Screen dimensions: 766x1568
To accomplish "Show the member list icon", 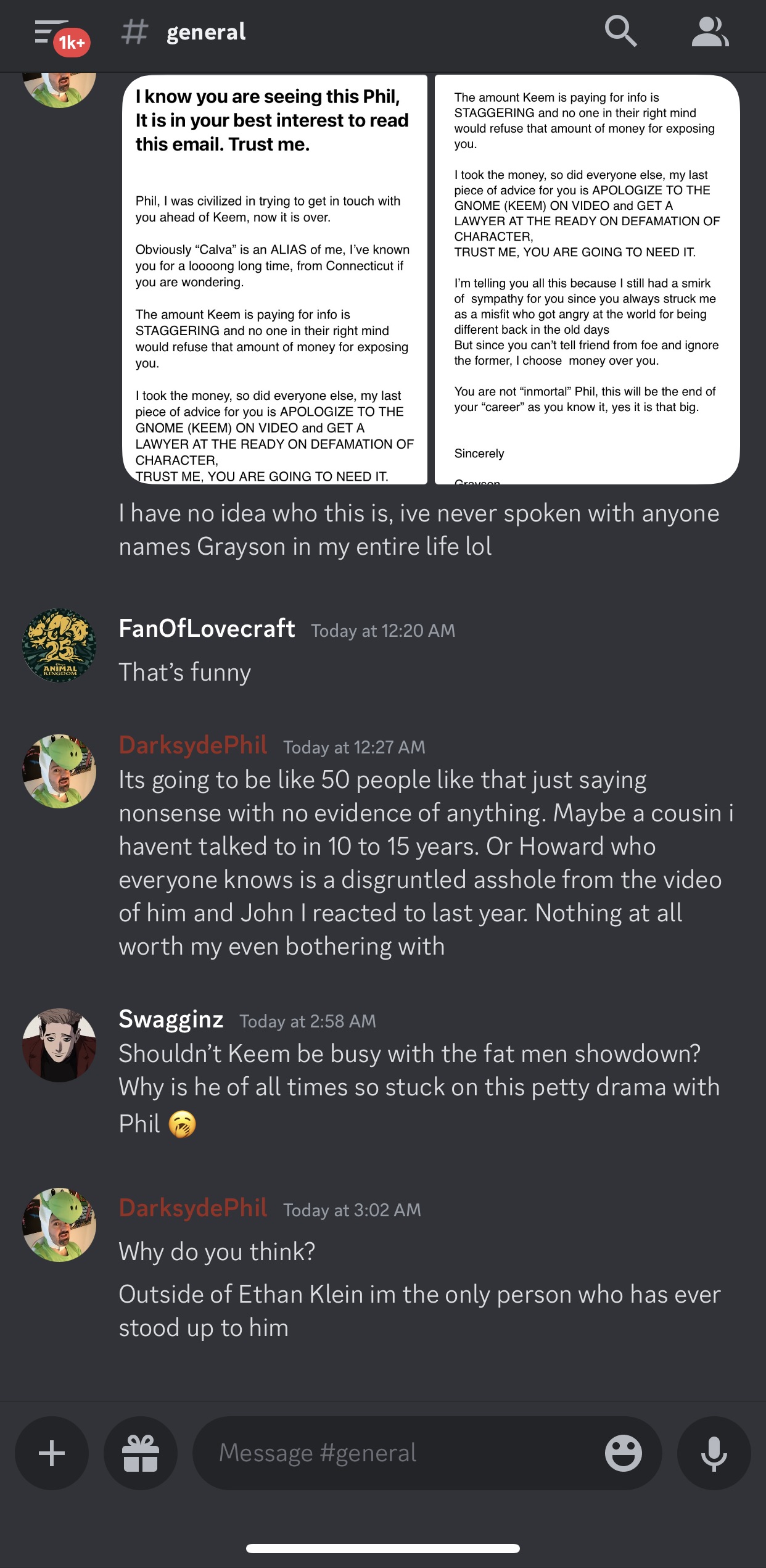I will pyautogui.click(x=710, y=32).
